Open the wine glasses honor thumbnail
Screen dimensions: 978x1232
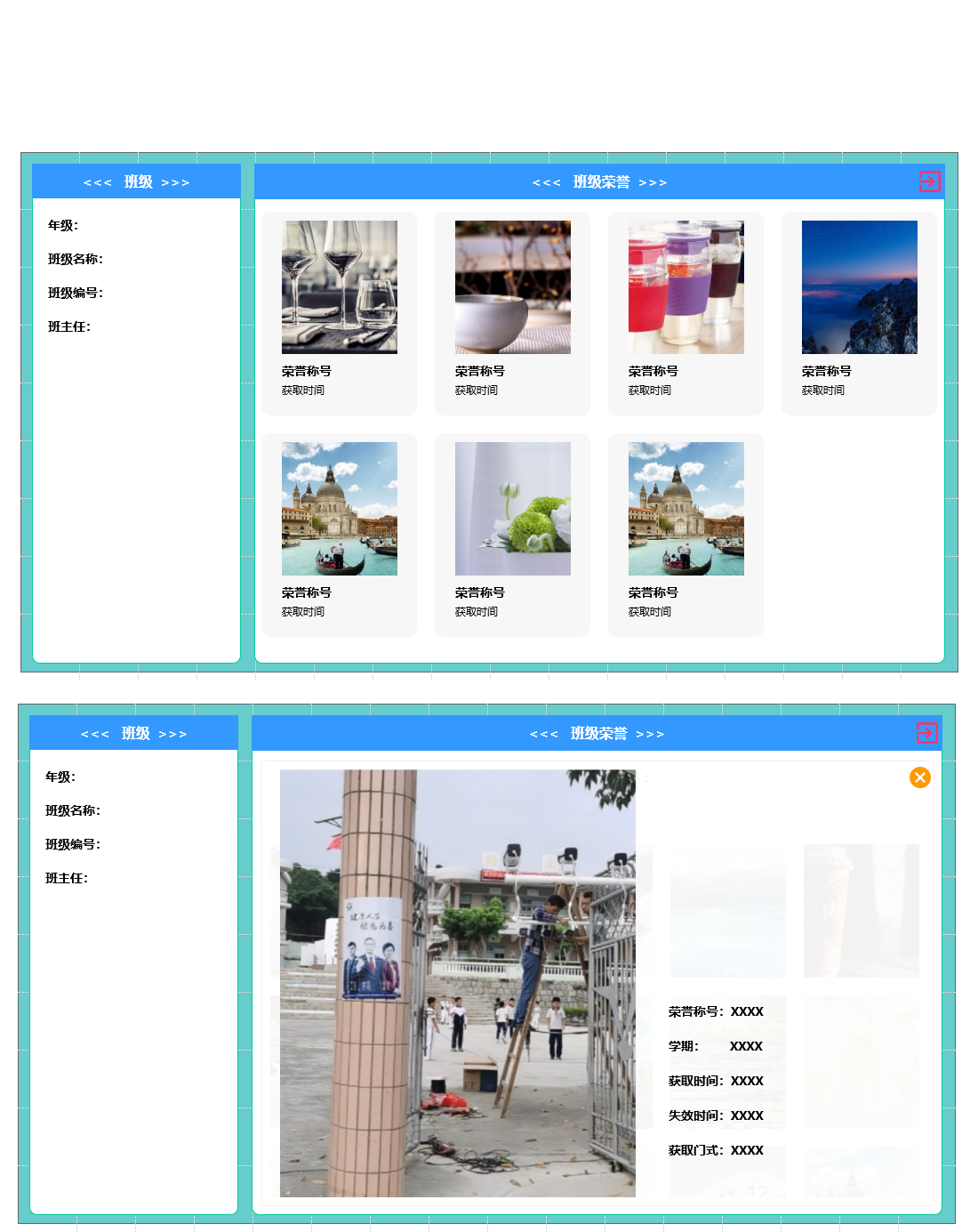point(340,287)
